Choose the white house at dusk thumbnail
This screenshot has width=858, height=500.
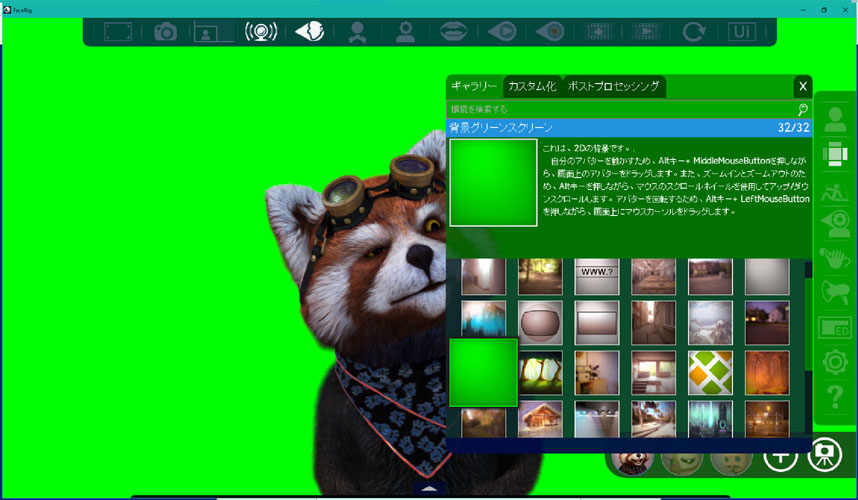pyautogui.click(x=767, y=323)
